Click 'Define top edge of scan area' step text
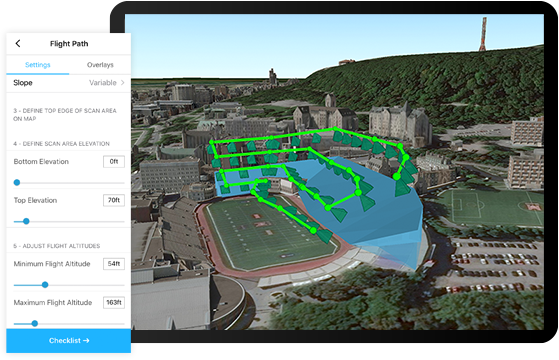 (x=65, y=115)
